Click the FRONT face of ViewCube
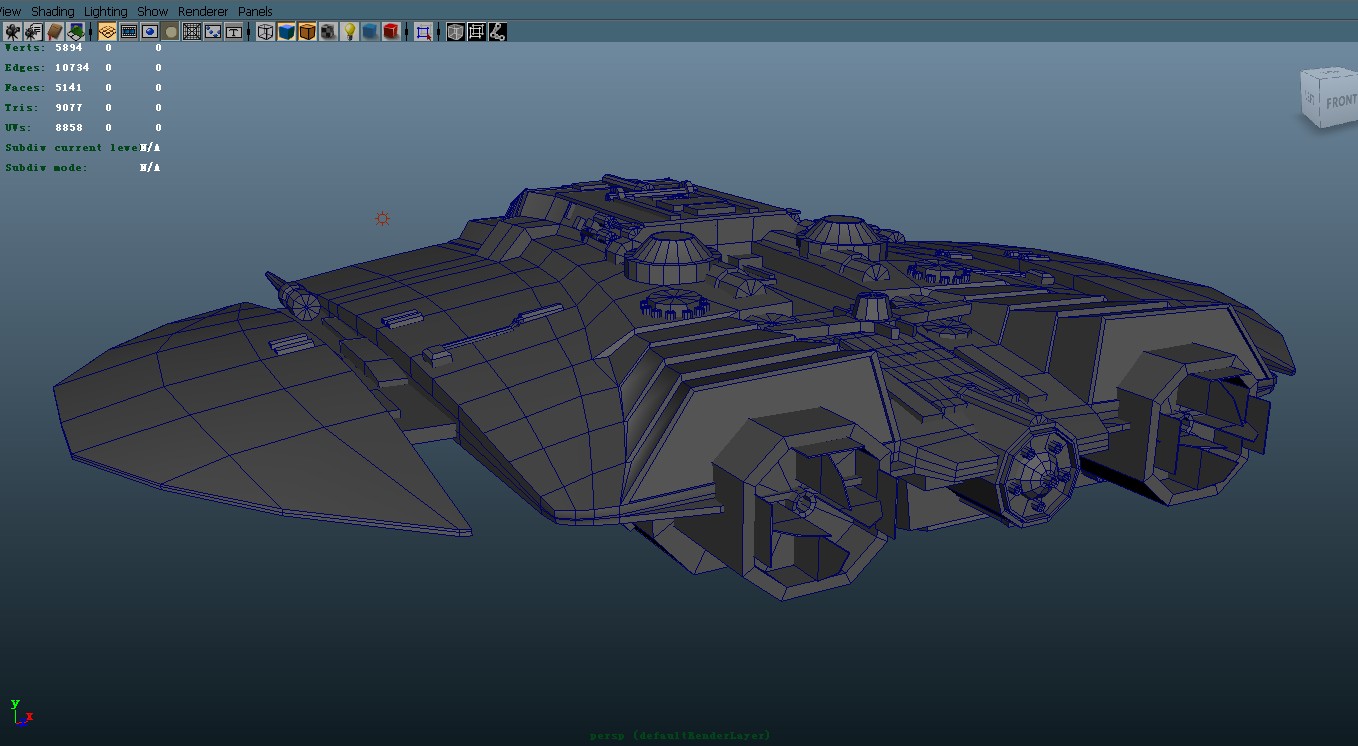The width and height of the screenshot is (1358, 746). pos(1340,101)
